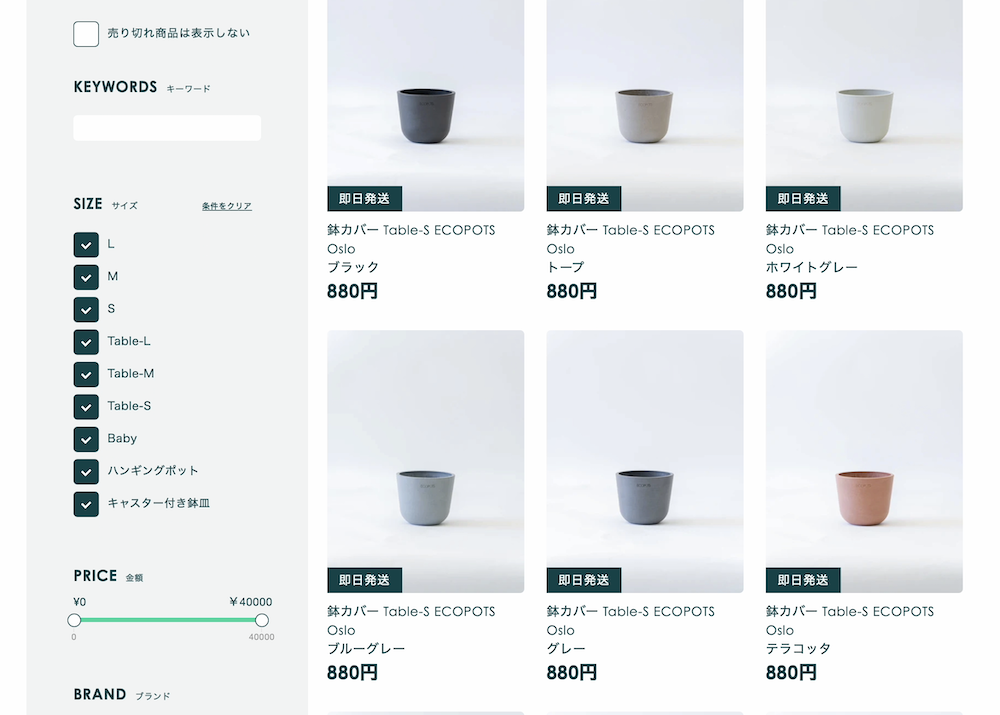Disable the キャスター付き鉢皿 checkbox

pyautogui.click(x=86, y=504)
